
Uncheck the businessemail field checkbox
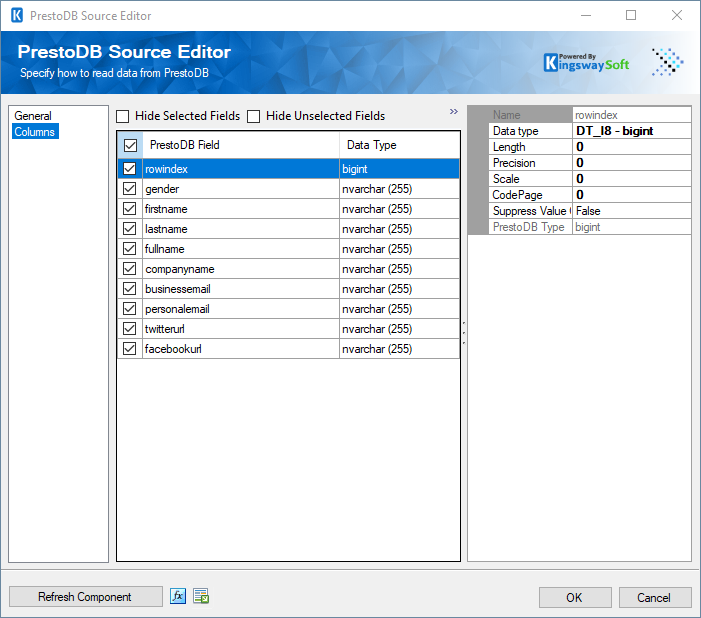click(130, 289)
